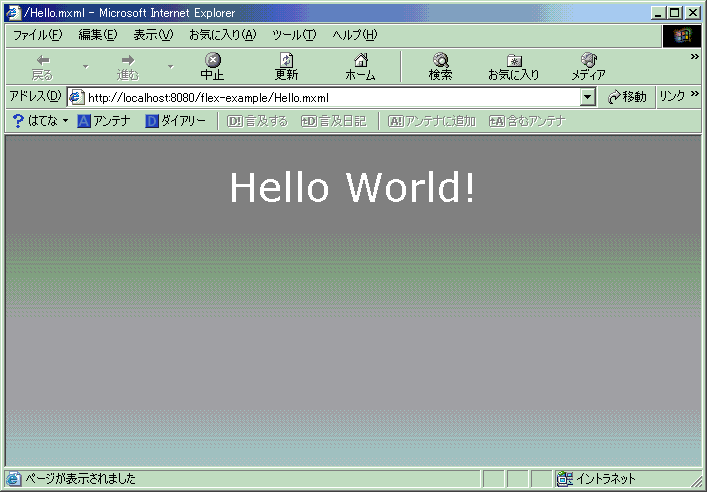The image size is (707, 492).
Task: Refresh the page with the 更新 button
Action: [x=286, y=67]
